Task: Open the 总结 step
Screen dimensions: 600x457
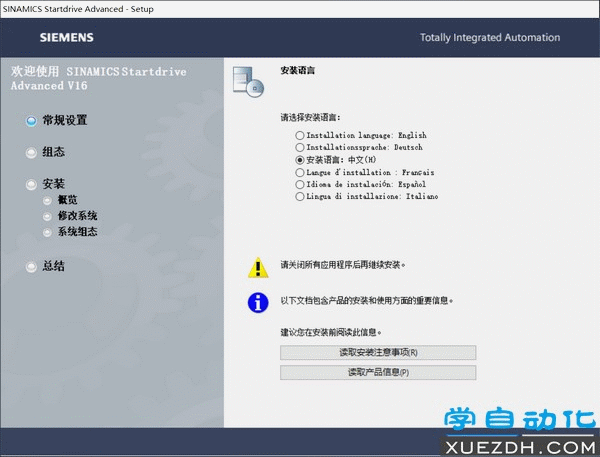Action: (x=45, y=266)
